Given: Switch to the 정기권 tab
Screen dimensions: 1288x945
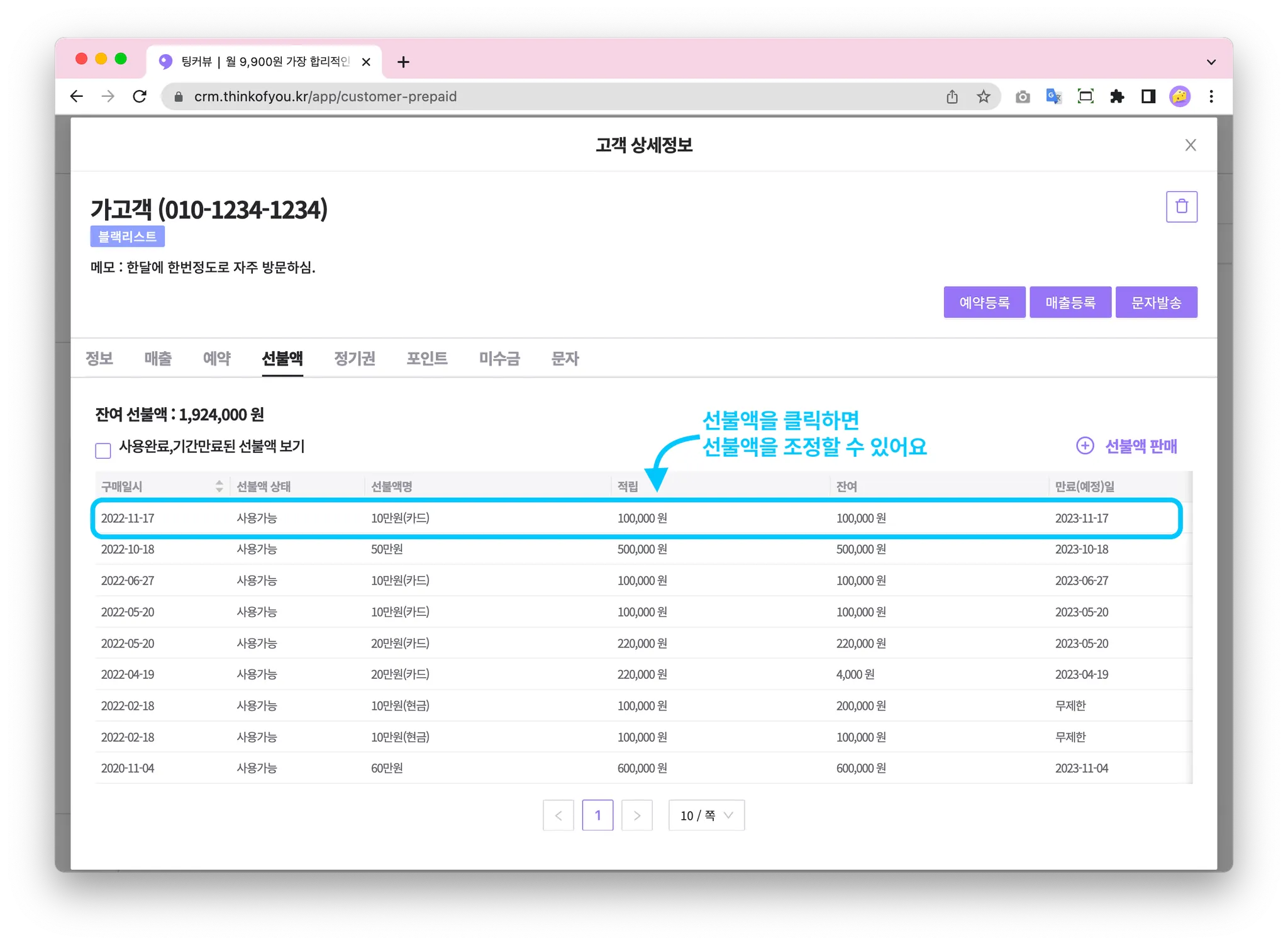Looking at the screenshot, I should pyautogui.click(x=354, y=359).
